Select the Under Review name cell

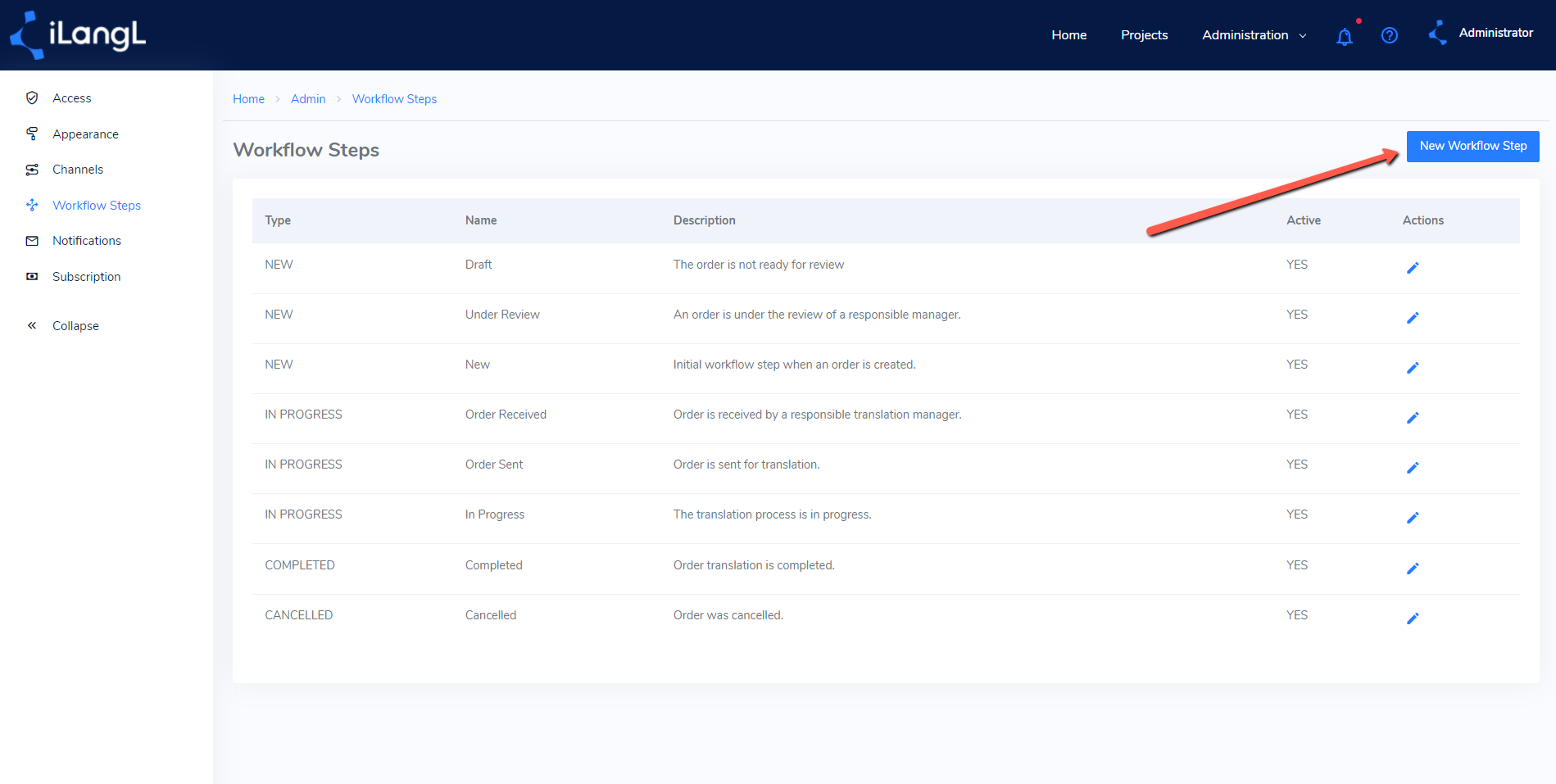[x=502, y=315]
